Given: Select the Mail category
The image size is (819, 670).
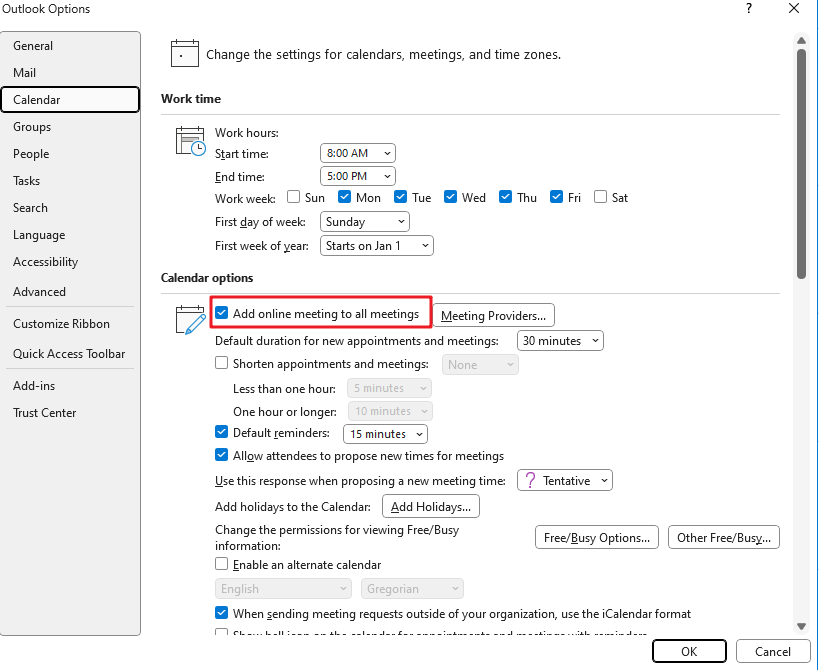Looking at the screenshot, I should pos(70,73).
